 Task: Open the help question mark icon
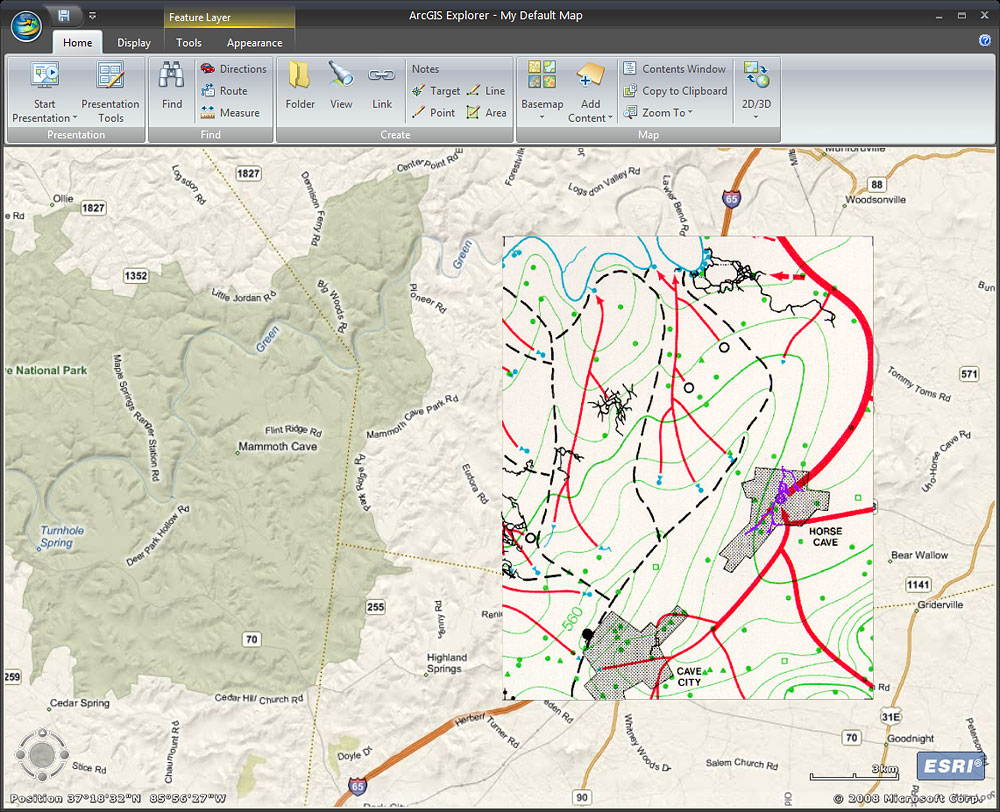984,40
